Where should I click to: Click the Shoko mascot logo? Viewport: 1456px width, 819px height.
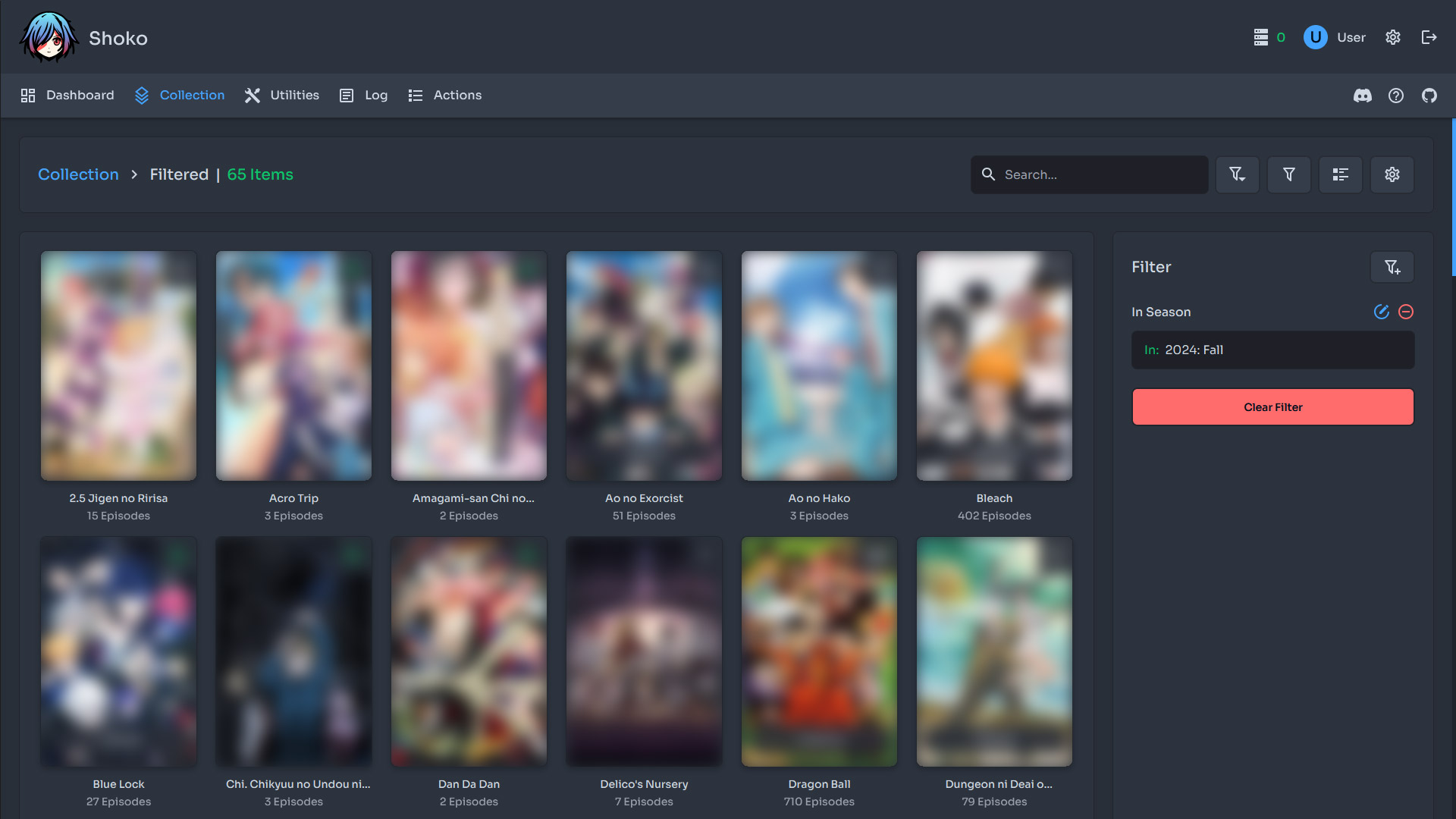tap(49, 36)
